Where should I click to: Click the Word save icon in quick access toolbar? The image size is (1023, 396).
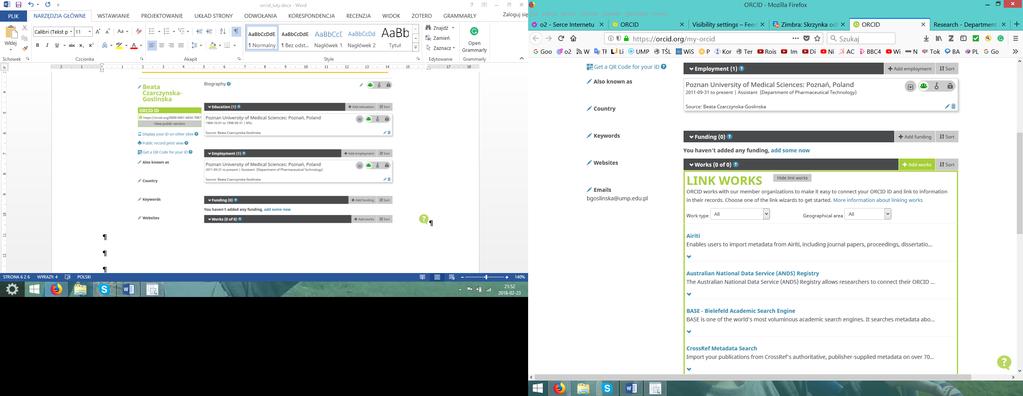coord(18,5)
